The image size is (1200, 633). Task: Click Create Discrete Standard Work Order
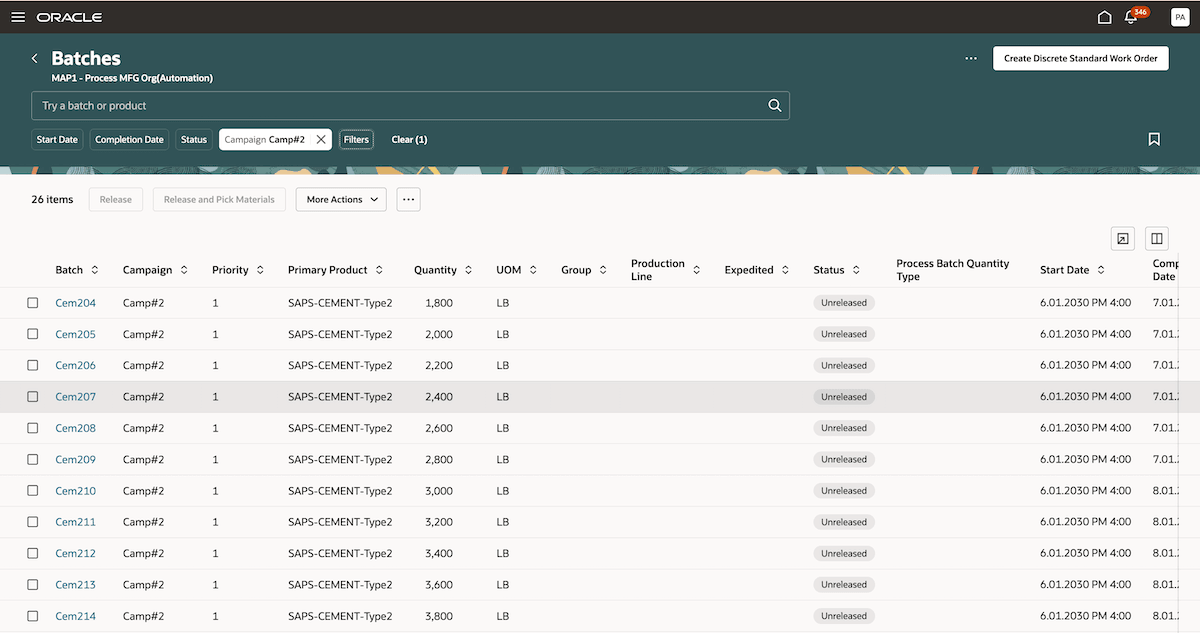tap(1081, 58)
